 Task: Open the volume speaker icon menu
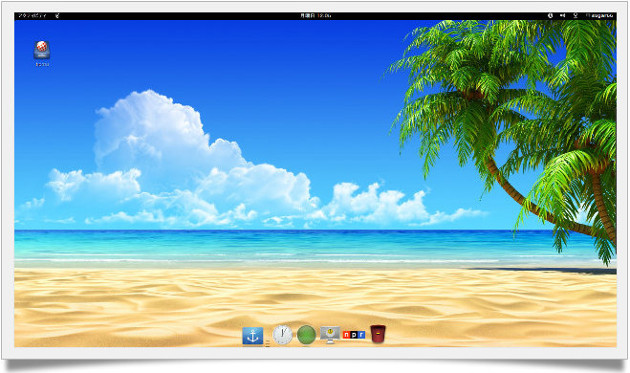[x=562, y=16]
